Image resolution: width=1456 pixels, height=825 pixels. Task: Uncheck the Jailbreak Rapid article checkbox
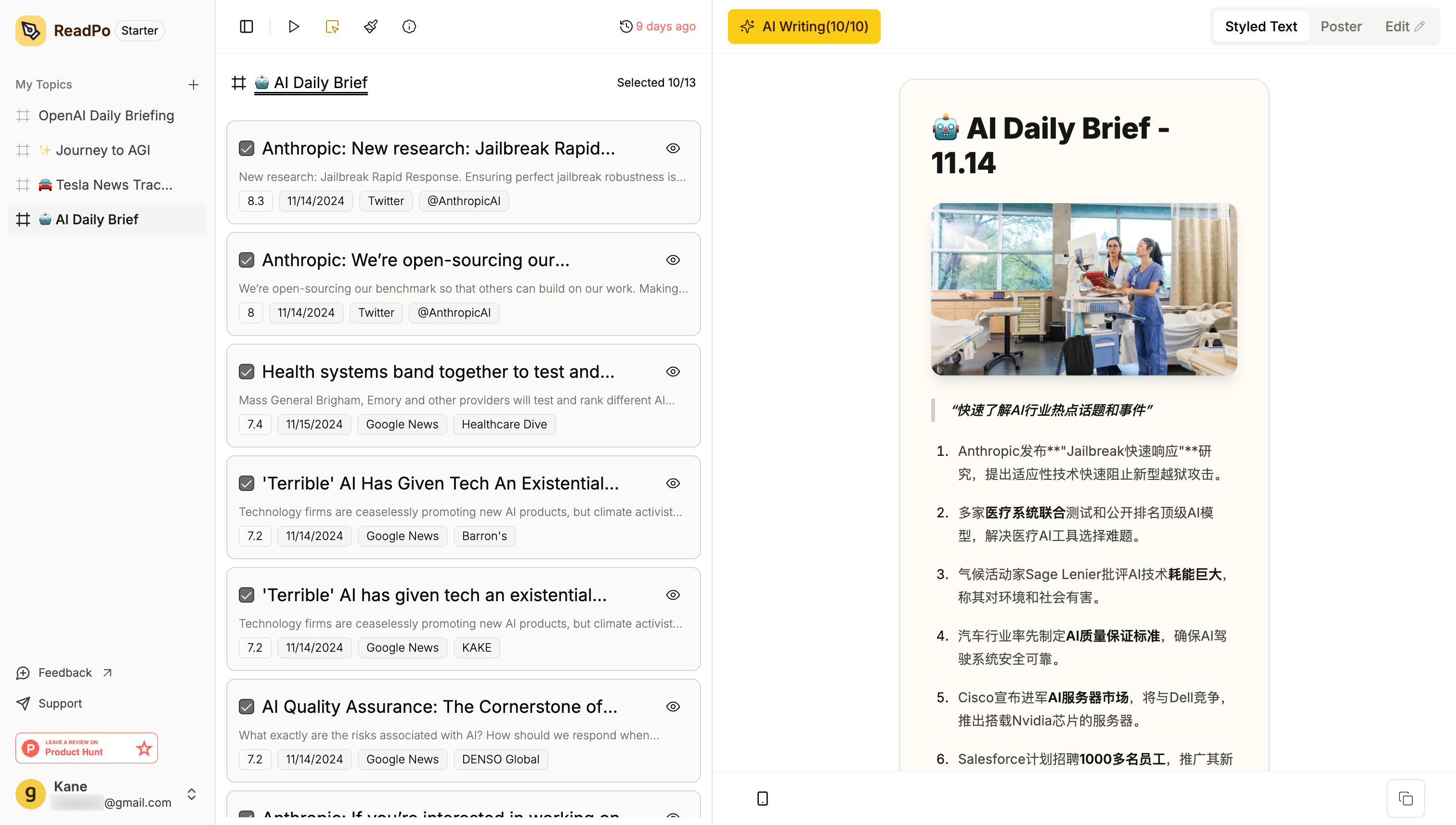pos(247,148)
